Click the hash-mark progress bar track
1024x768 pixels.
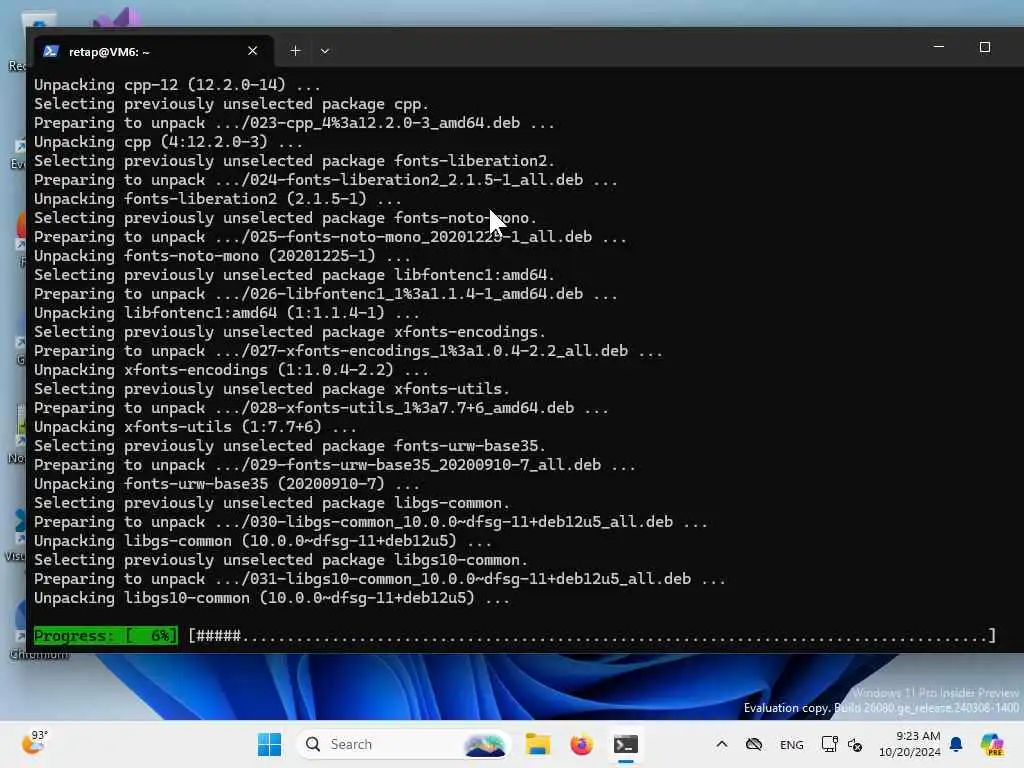592,635
